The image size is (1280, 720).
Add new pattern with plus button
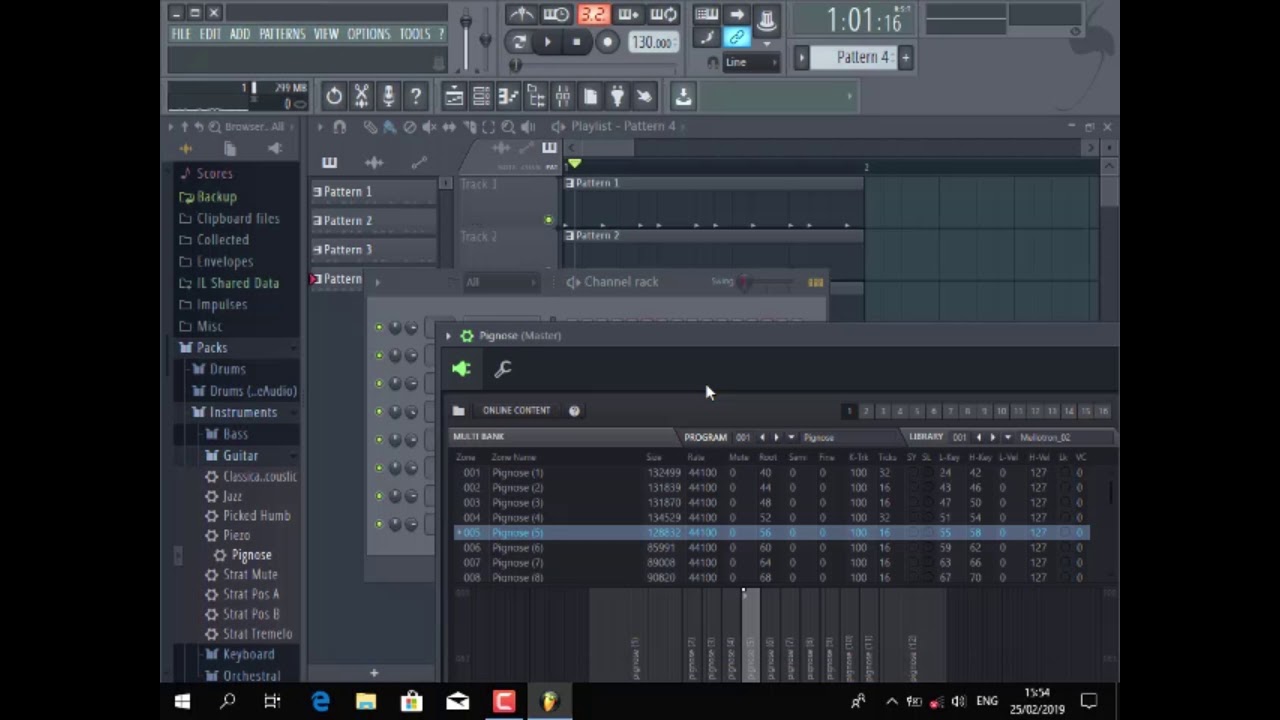[905, 58]
